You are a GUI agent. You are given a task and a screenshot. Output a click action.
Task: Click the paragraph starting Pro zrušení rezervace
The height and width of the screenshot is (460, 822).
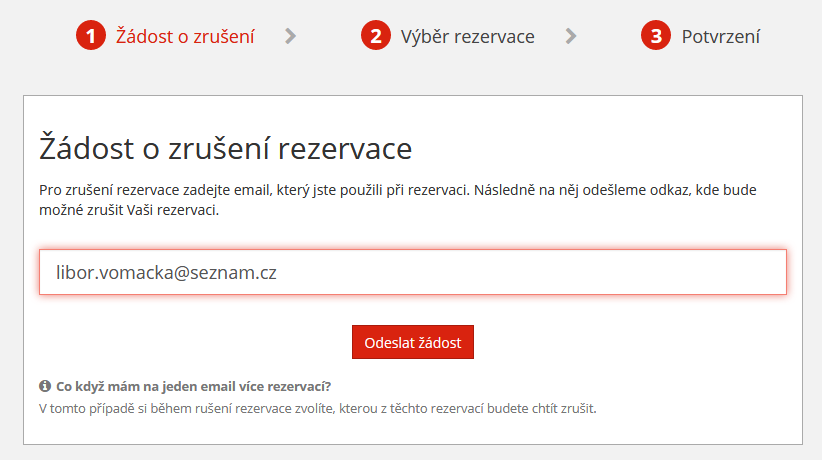tap(397, 200)
